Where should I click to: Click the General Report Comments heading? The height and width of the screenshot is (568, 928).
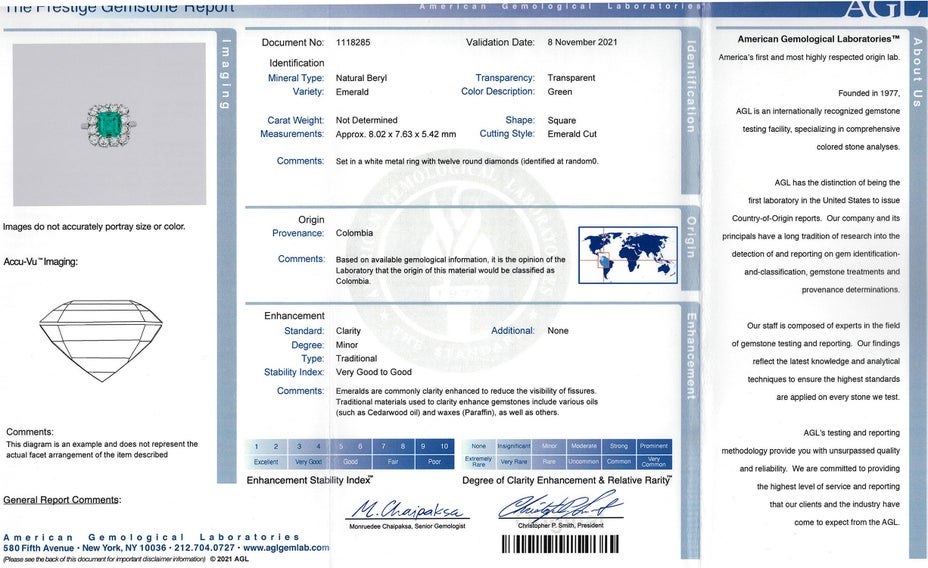click(x=61, y=500)
